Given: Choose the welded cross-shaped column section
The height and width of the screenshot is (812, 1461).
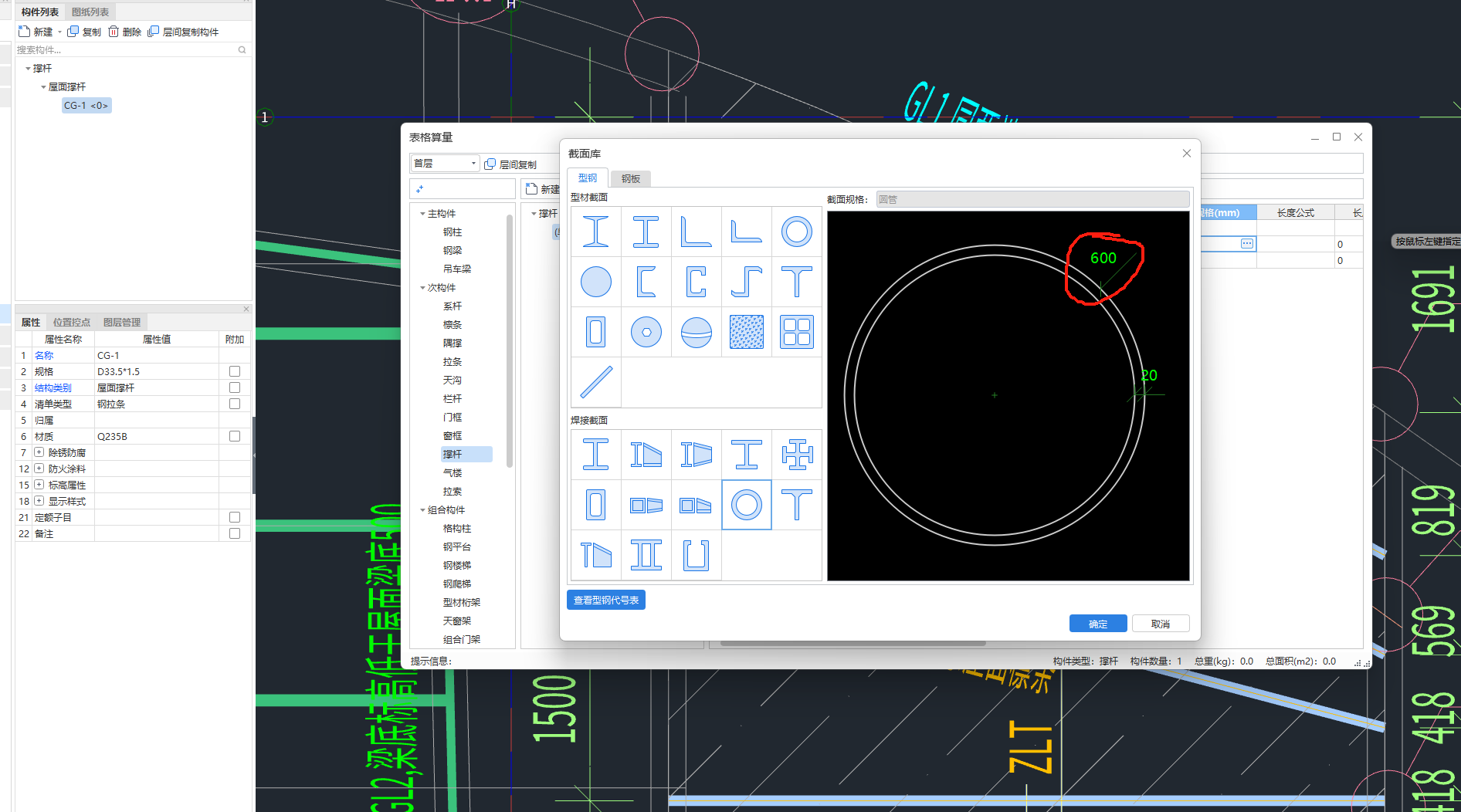Looking at the screenshot, I should pos(797,455).
